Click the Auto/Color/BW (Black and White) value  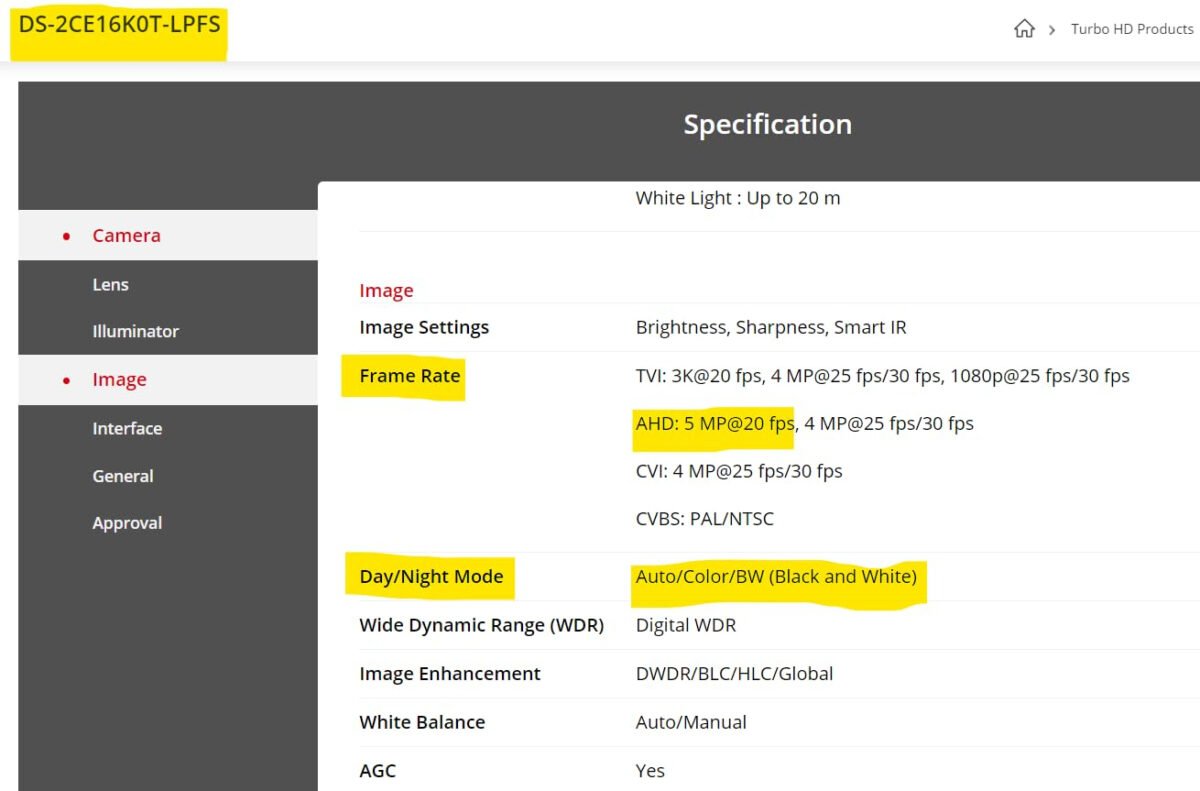click(776, 577)
